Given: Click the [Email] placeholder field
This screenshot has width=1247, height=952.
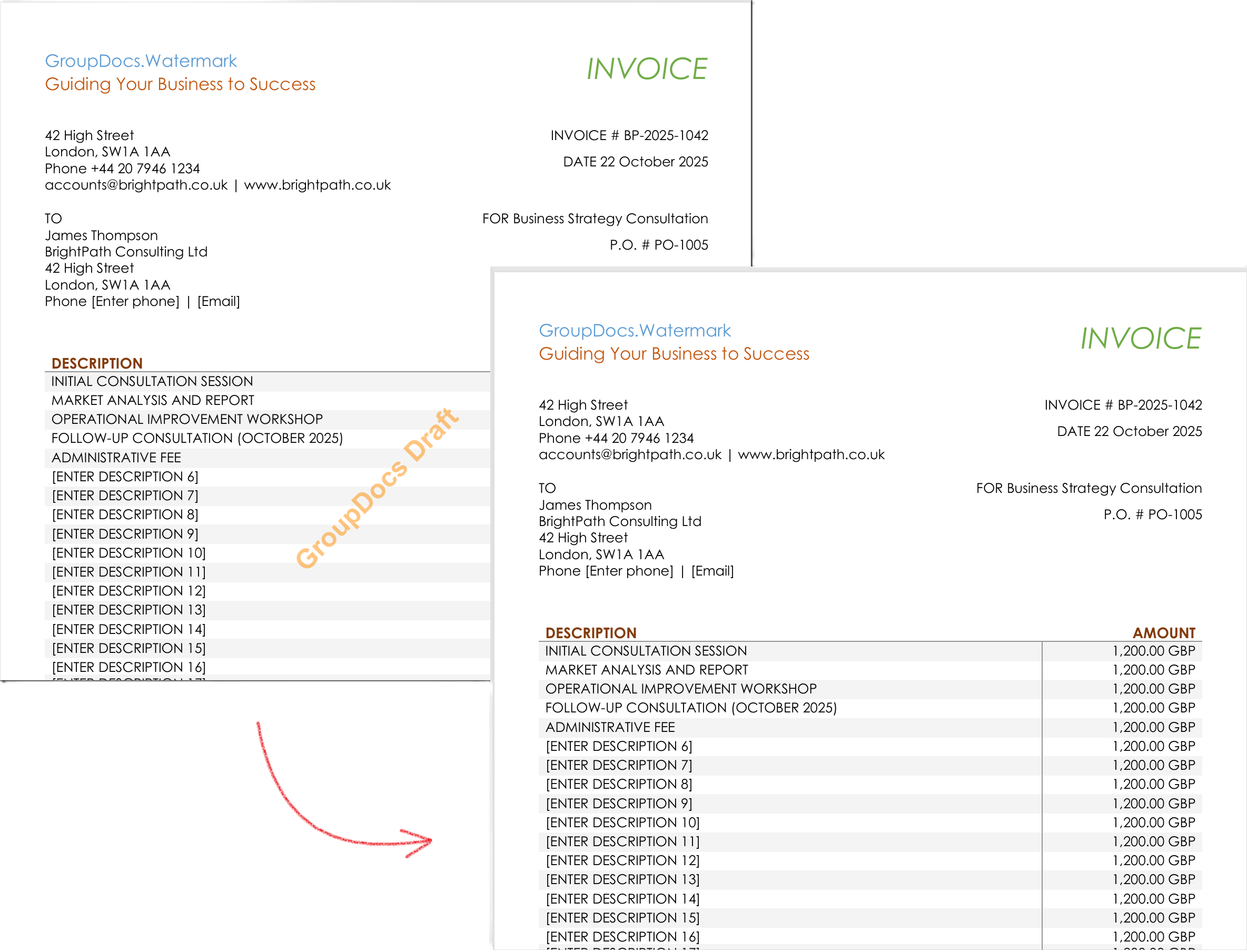Looking at the screenshot, I should coord(712,571).
